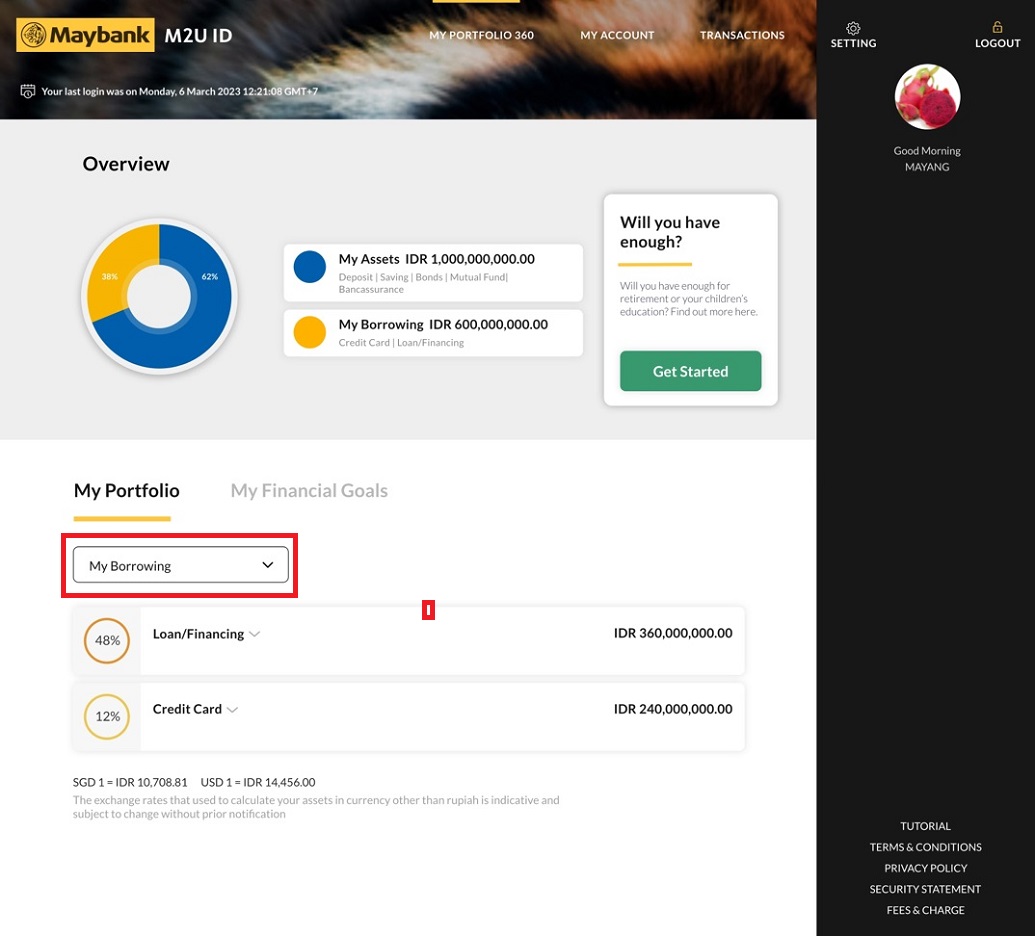This screenshot has height=936, width=1035.
Task: Open the My Borrowing dropdown
Action: [181, 565]
